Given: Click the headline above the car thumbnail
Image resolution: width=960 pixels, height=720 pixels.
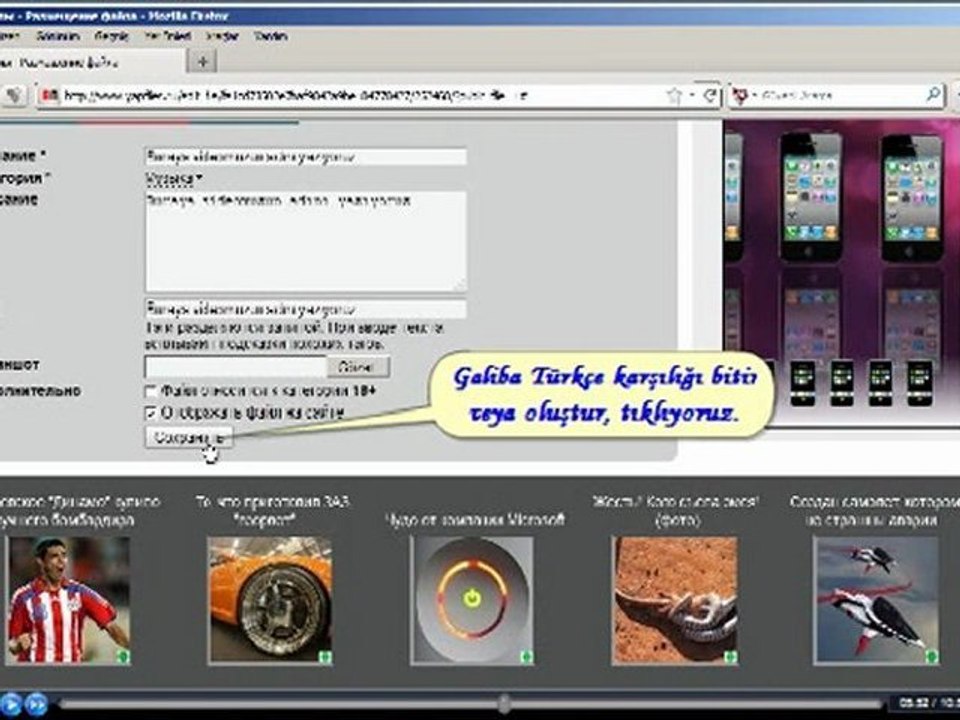Looking at the screenshot, I should pos(272,511).
